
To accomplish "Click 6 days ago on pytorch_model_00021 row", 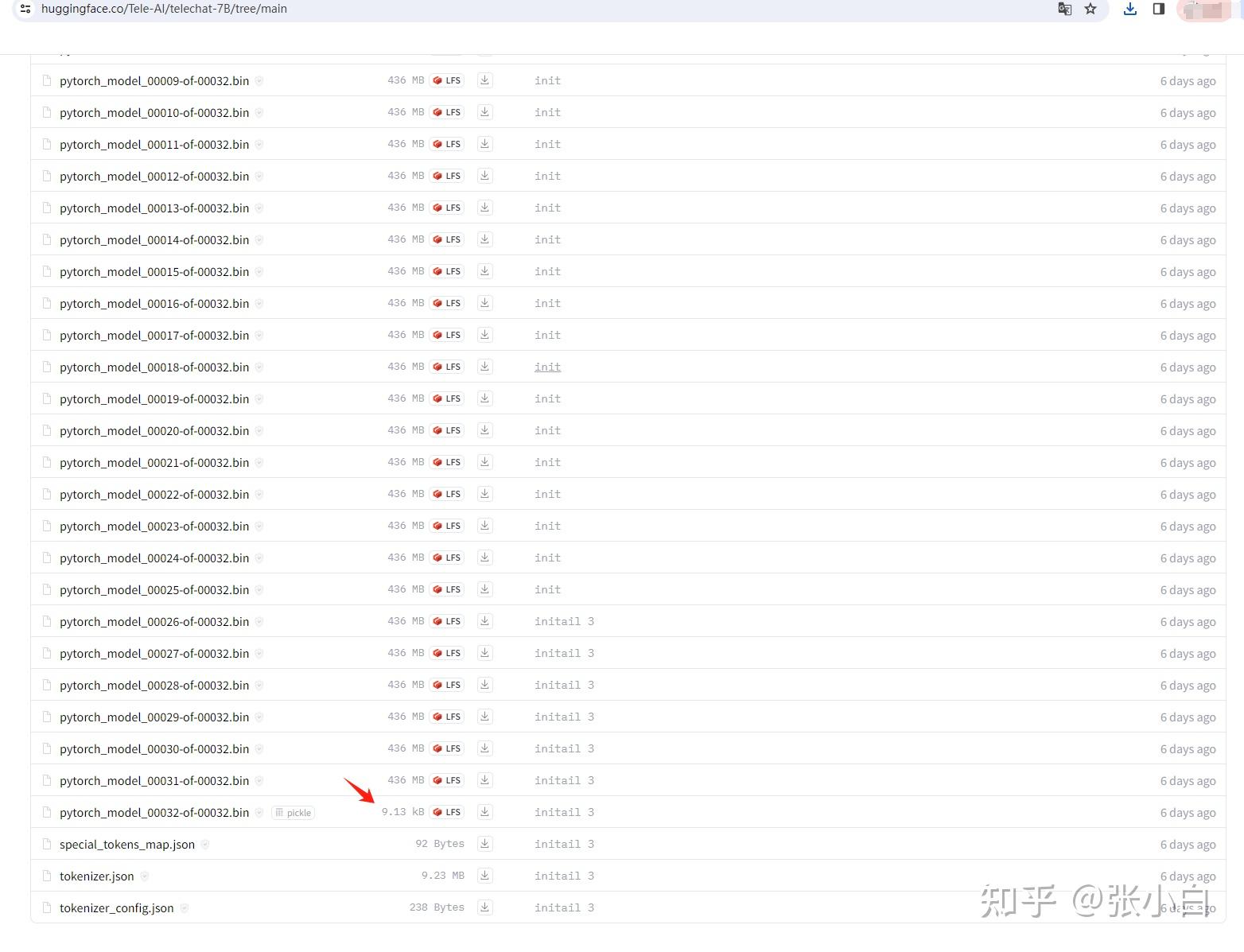I will pyautogui.click(x=1188, y=463).
